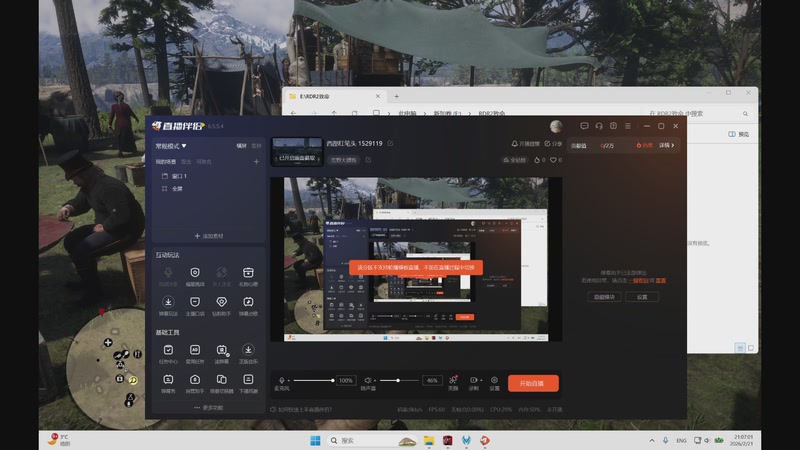The width and height of the screenshot is (800, 450).
Task: Open 弹幕秀 danmaku show tool
Action: point(168,383)
